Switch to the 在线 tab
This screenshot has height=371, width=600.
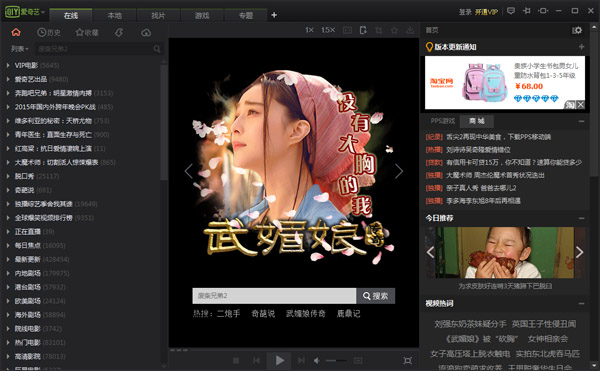pyautogui.click(x=71, y=15)
